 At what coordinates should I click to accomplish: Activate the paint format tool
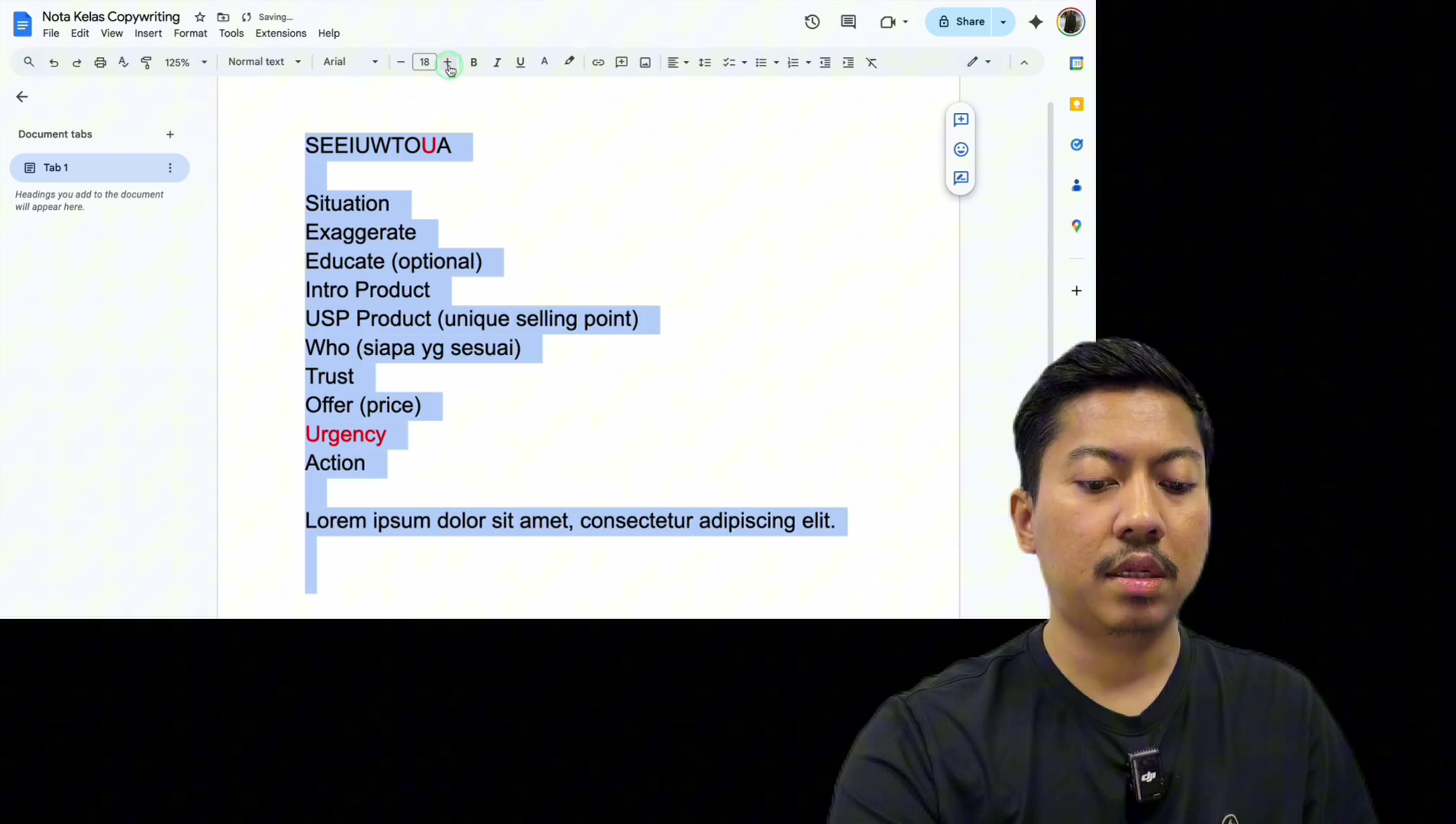point(147,63)
